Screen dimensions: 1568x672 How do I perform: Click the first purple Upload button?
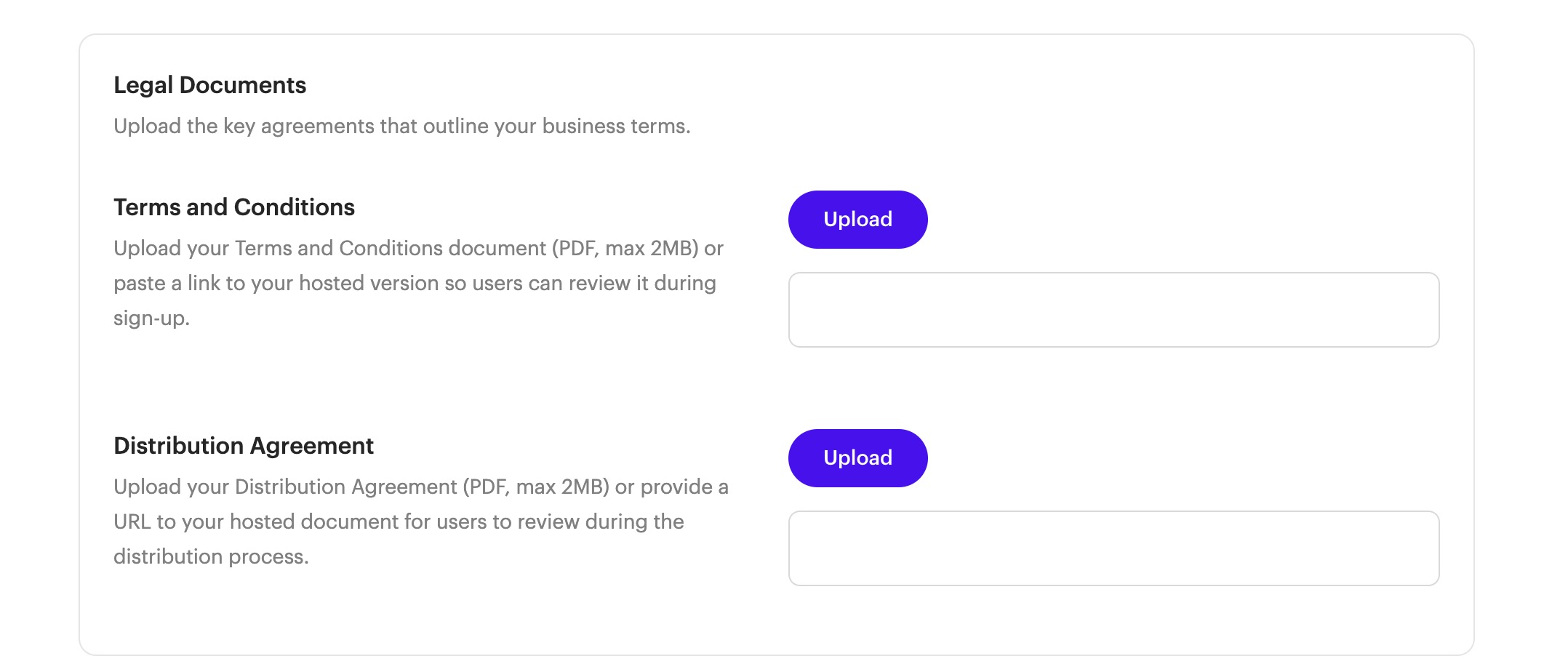(857, 220)
